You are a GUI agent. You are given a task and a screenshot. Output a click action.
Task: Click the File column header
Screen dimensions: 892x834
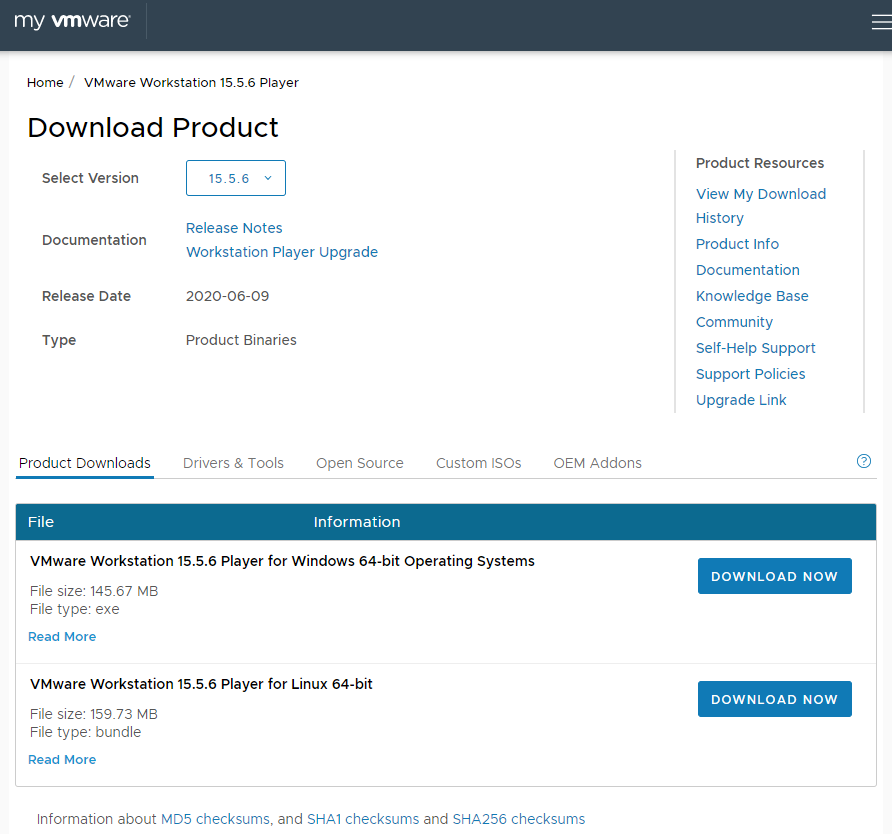(41, 522)
